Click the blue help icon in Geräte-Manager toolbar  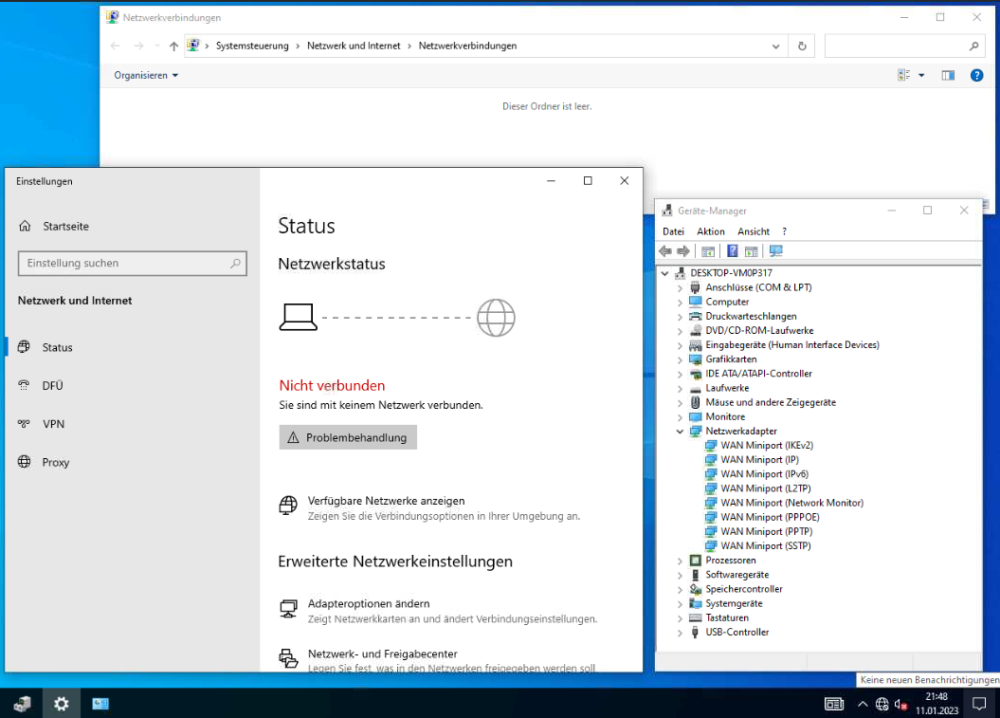732,251
